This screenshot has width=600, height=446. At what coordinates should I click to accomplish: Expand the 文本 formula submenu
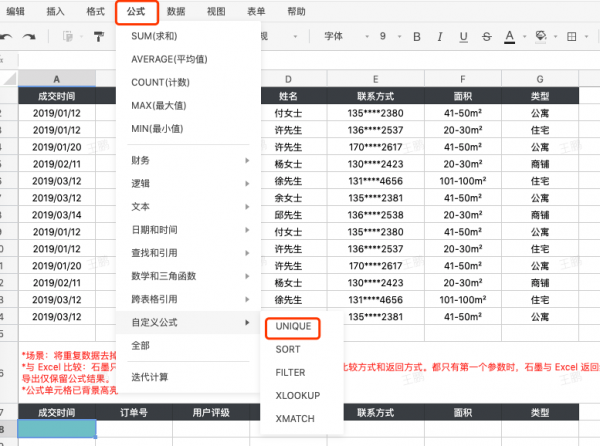click(188, 207)
